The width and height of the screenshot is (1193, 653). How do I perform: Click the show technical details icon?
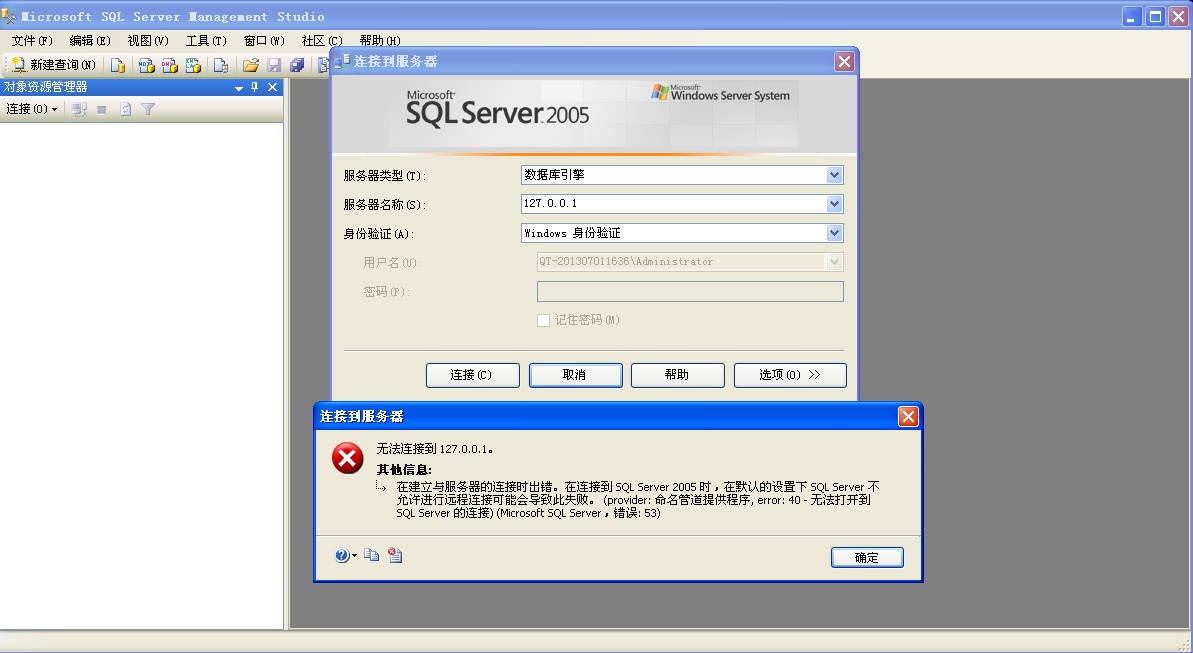coord(395,556)
